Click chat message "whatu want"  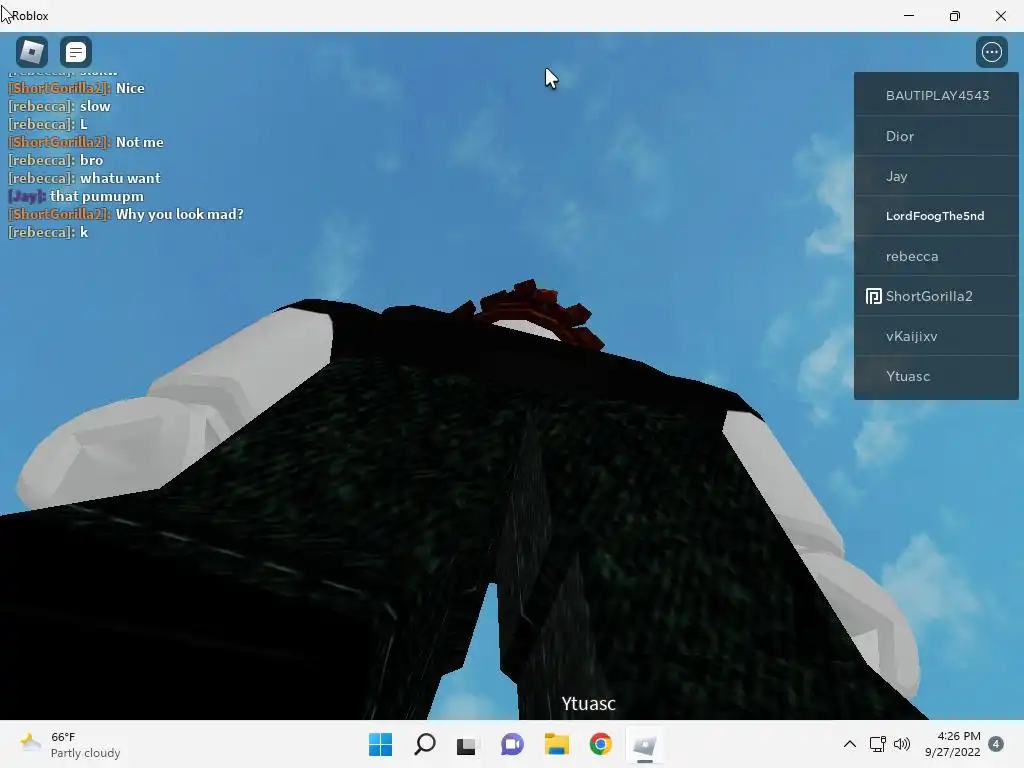click(x=120, y=178)
